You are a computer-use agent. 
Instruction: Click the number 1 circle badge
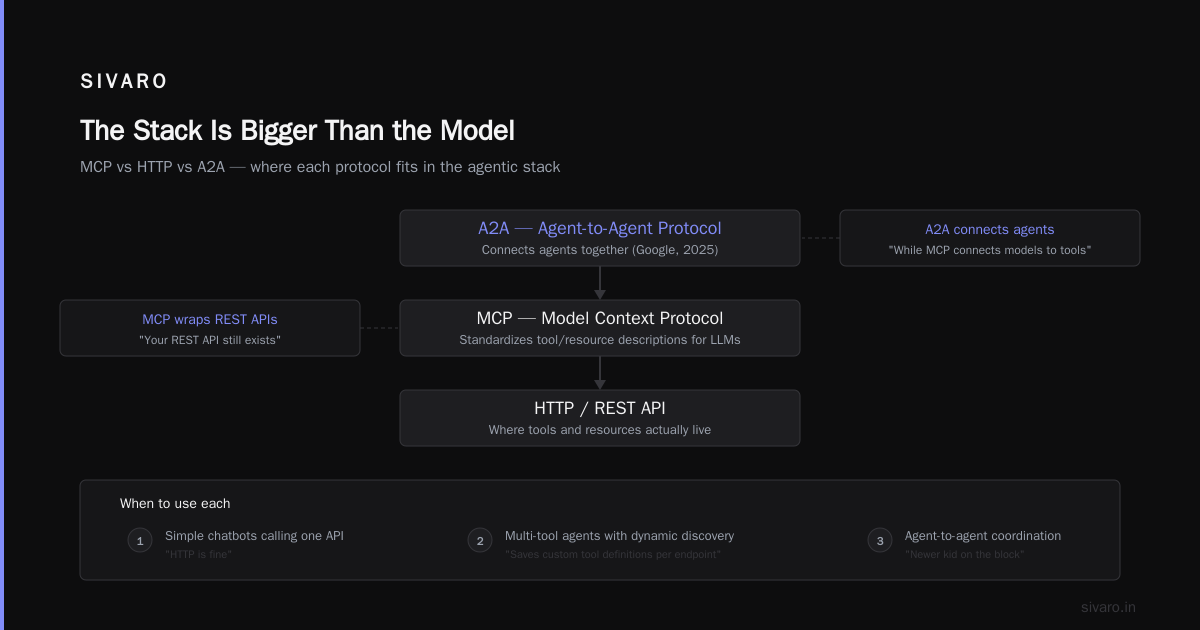pos(140,541)
